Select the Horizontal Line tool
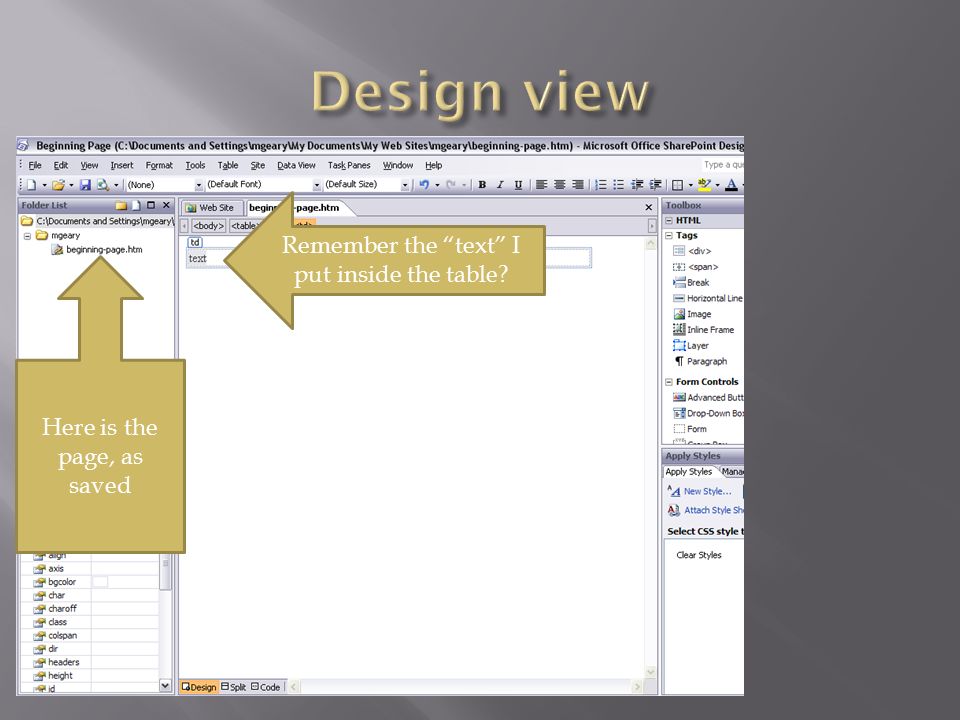This screenshot has height=720, width=960. (x=708, y=298)
